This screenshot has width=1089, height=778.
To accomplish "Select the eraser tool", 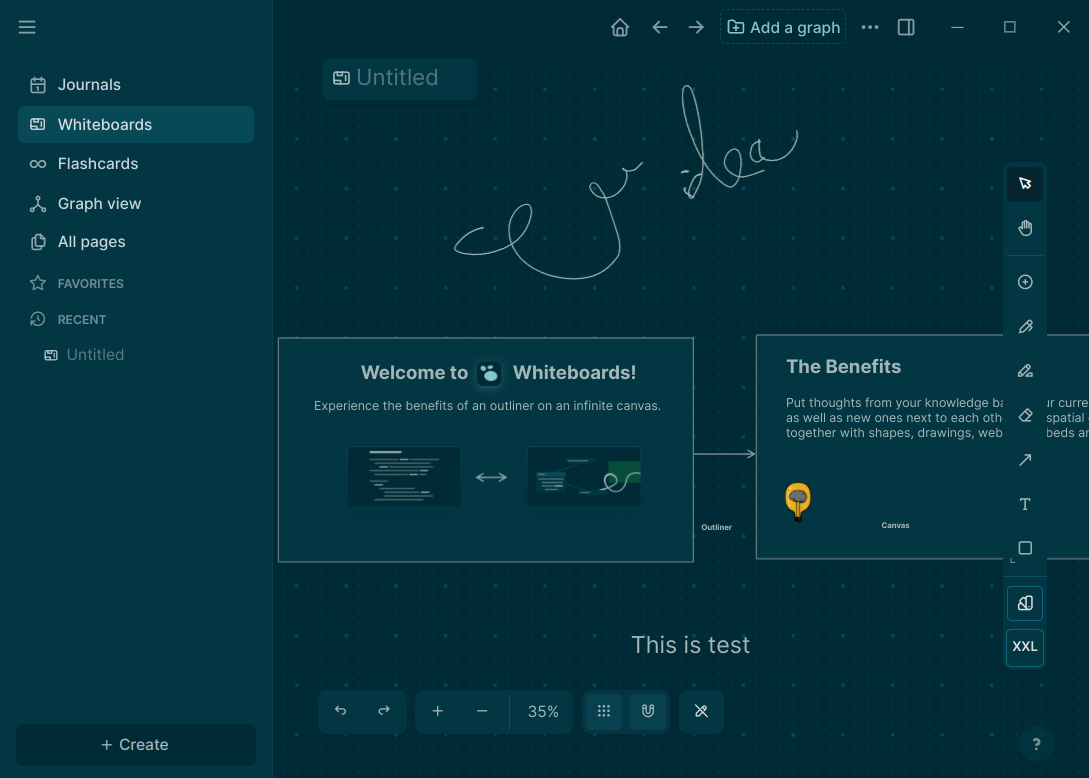I will (1025, 415).
